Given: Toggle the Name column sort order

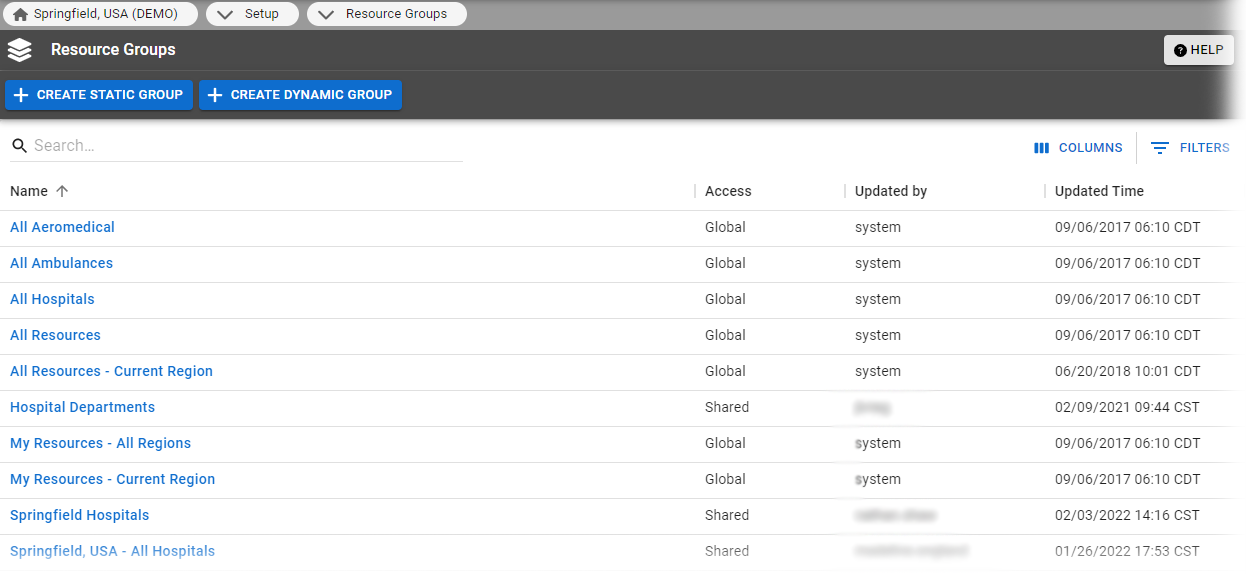Looking at the screenshot, I should pyautogui.click(x=60, y=191).
